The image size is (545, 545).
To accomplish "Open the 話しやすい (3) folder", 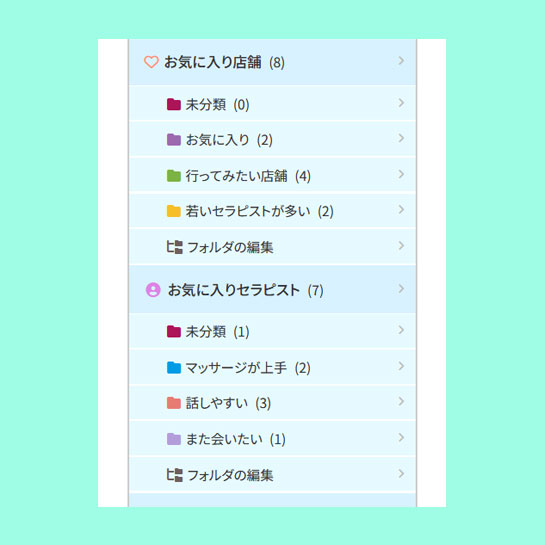I will 272,403.
